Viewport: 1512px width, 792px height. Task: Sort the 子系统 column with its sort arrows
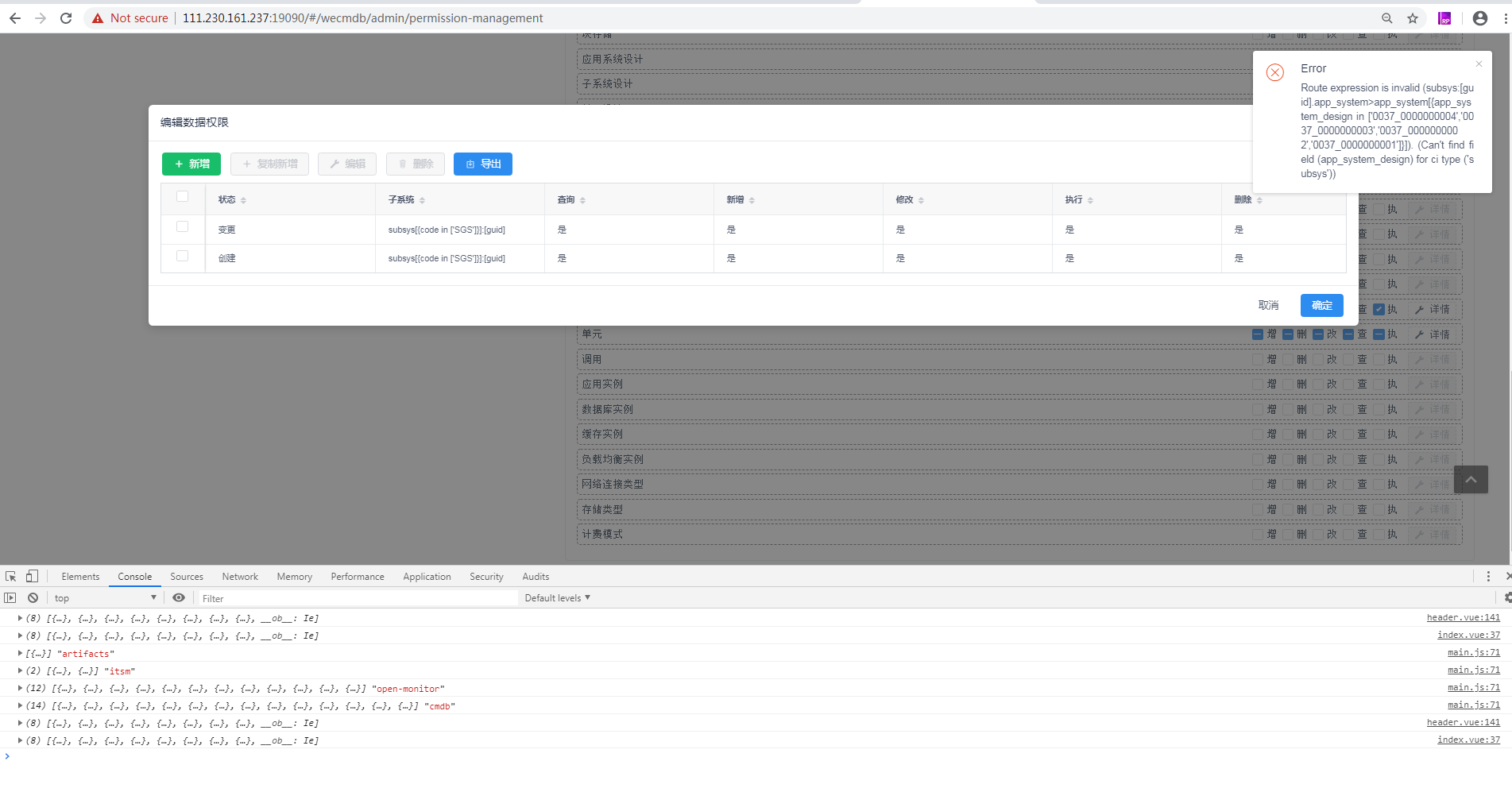tap(422, 199)
